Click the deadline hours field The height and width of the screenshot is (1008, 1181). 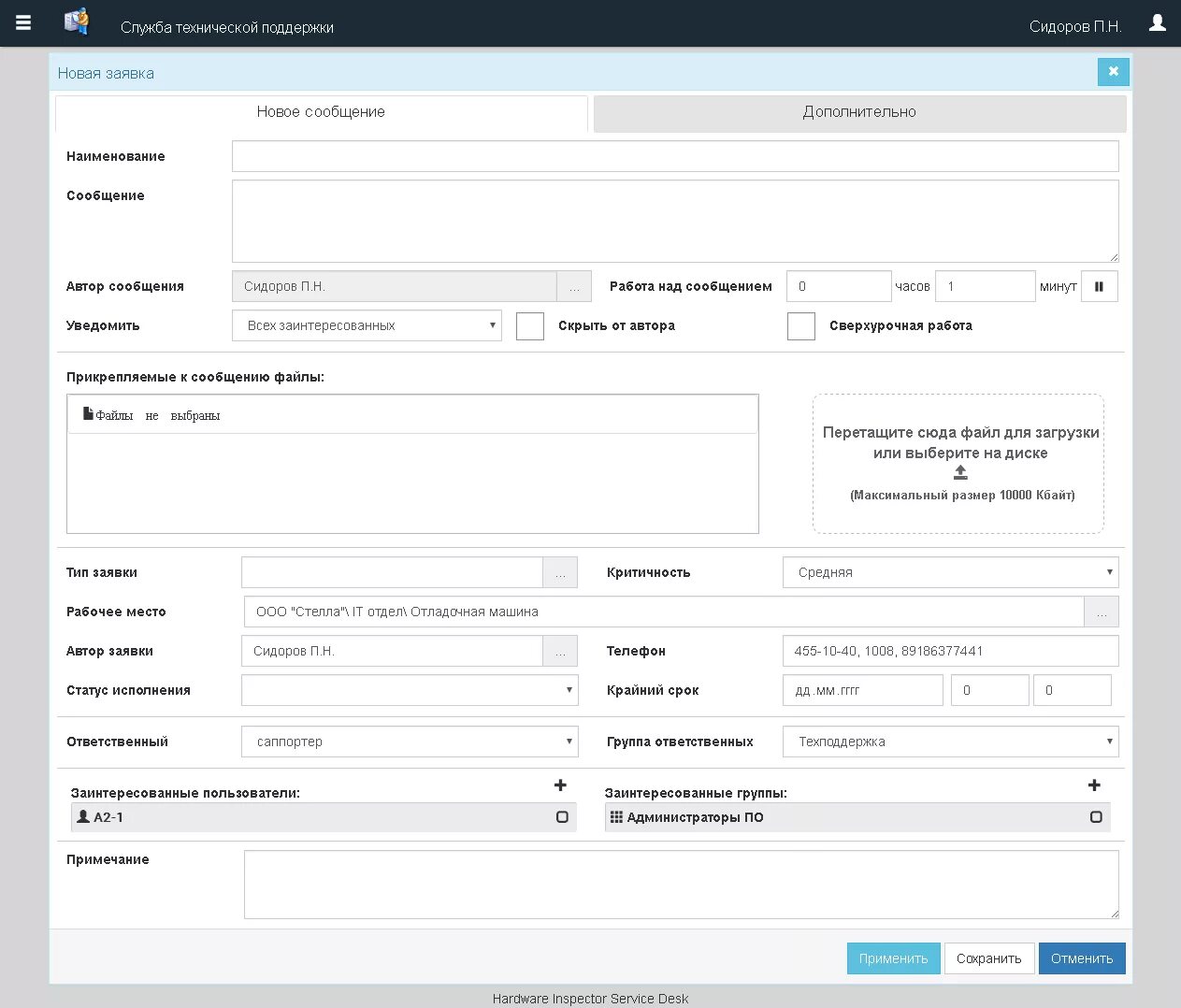click(x=989, y=690)
